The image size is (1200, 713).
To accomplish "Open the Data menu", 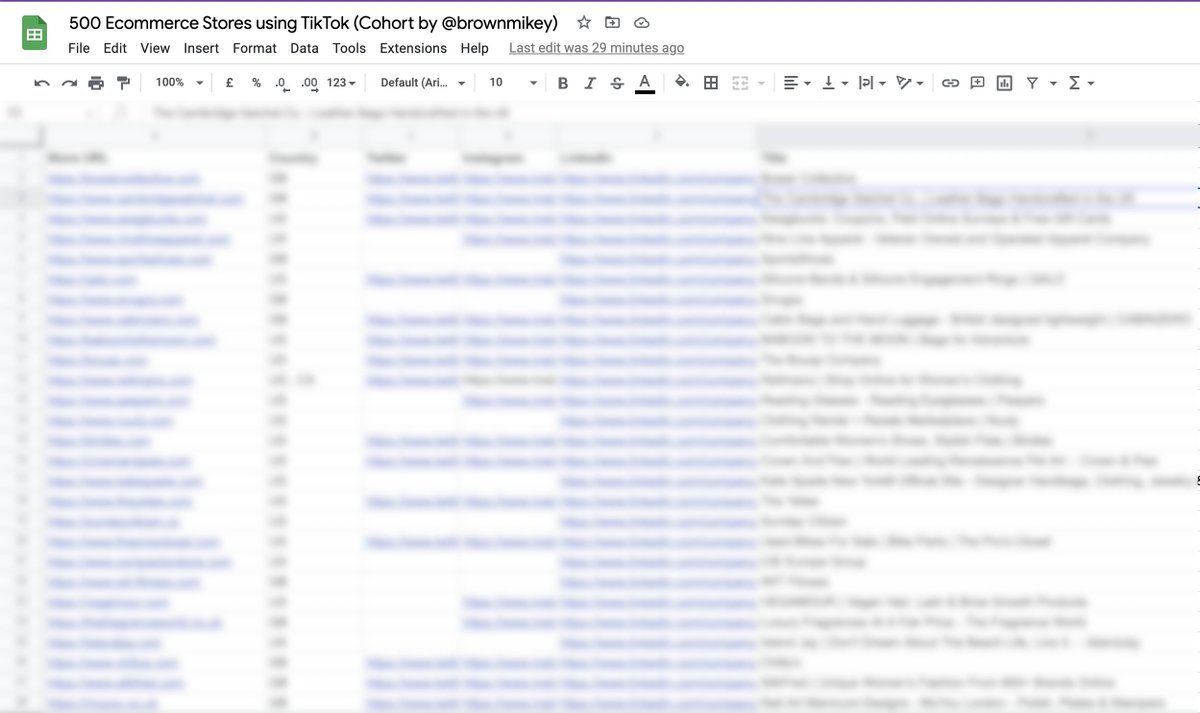I will [x=304, y=48].
